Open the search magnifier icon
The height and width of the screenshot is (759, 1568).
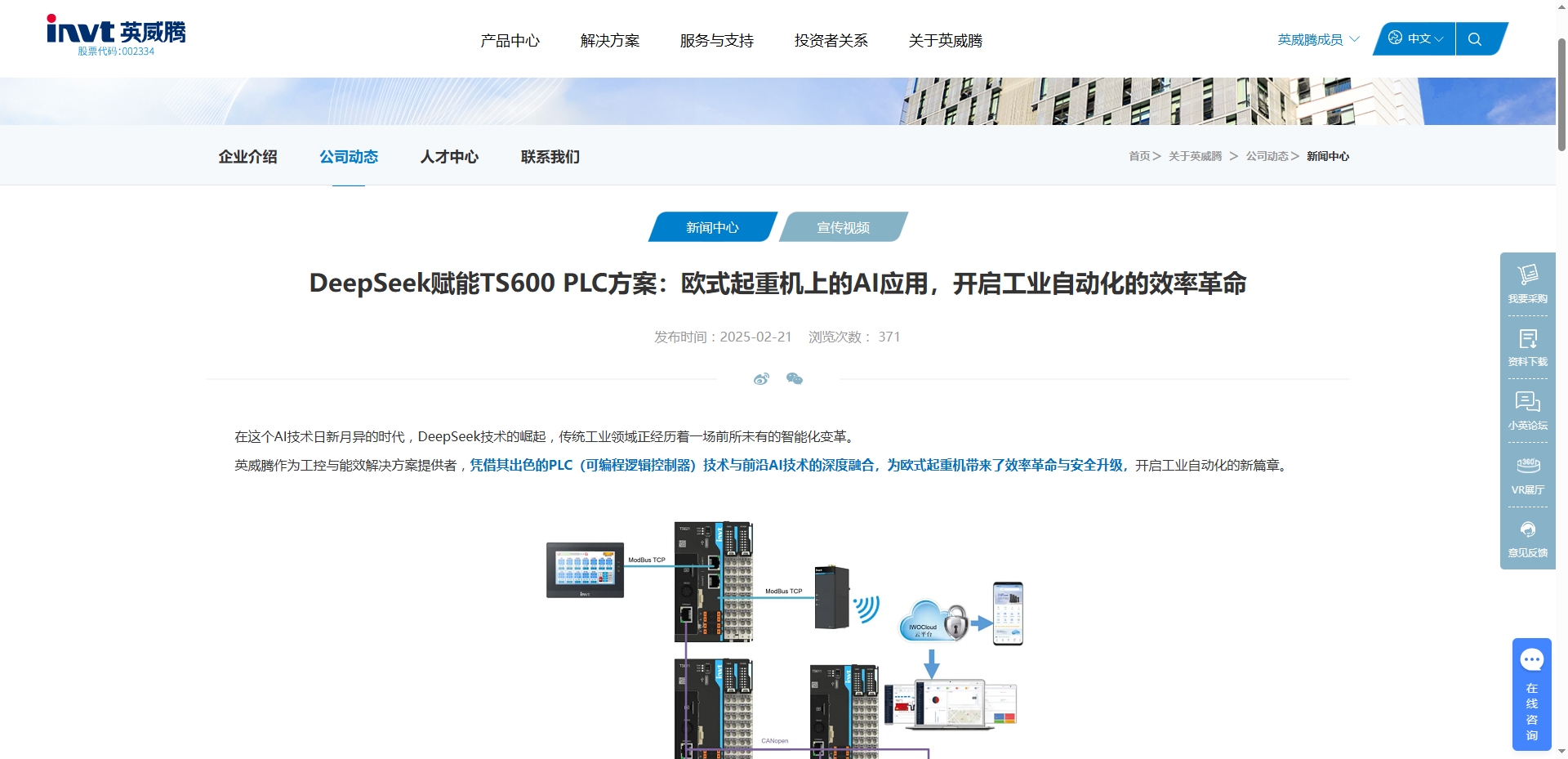tap(1474, 39)
